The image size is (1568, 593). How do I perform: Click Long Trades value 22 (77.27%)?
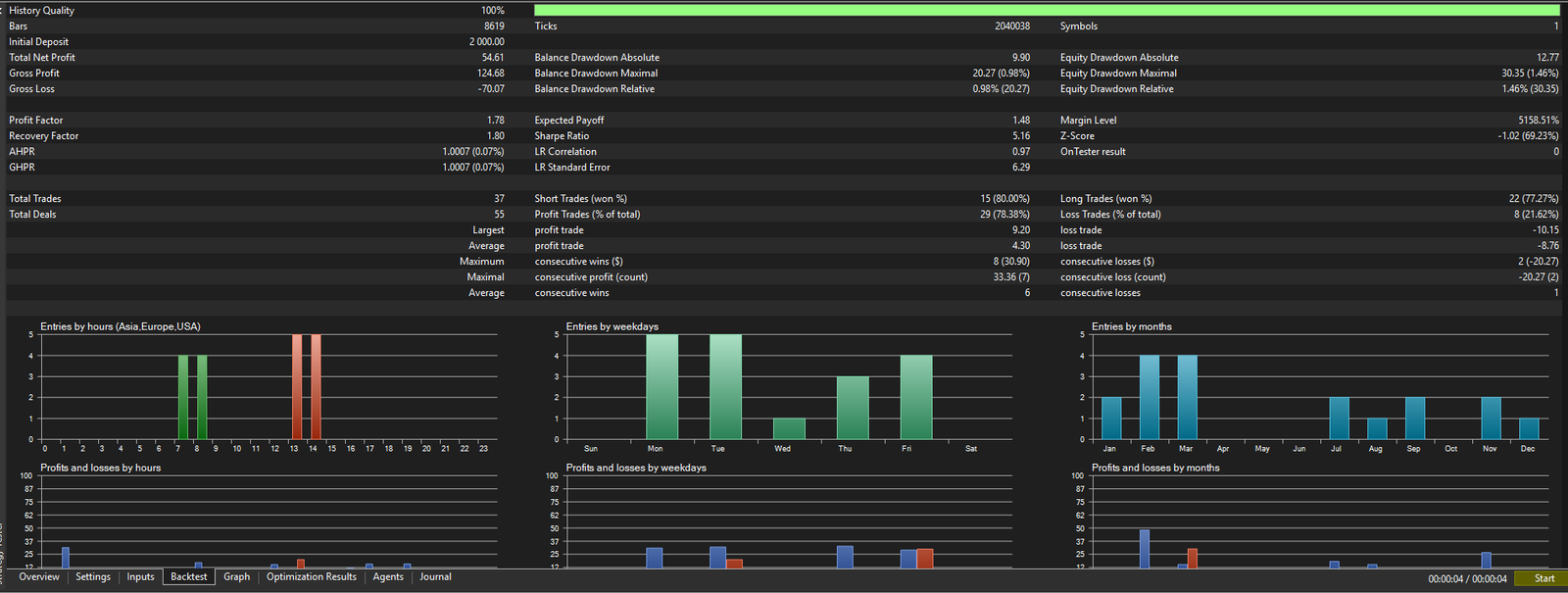pyautogui.click(x=1534, y=199)
